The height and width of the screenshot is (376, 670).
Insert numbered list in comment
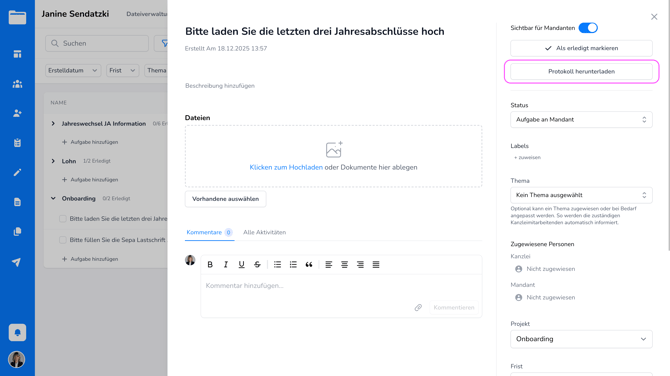(293, 264)
